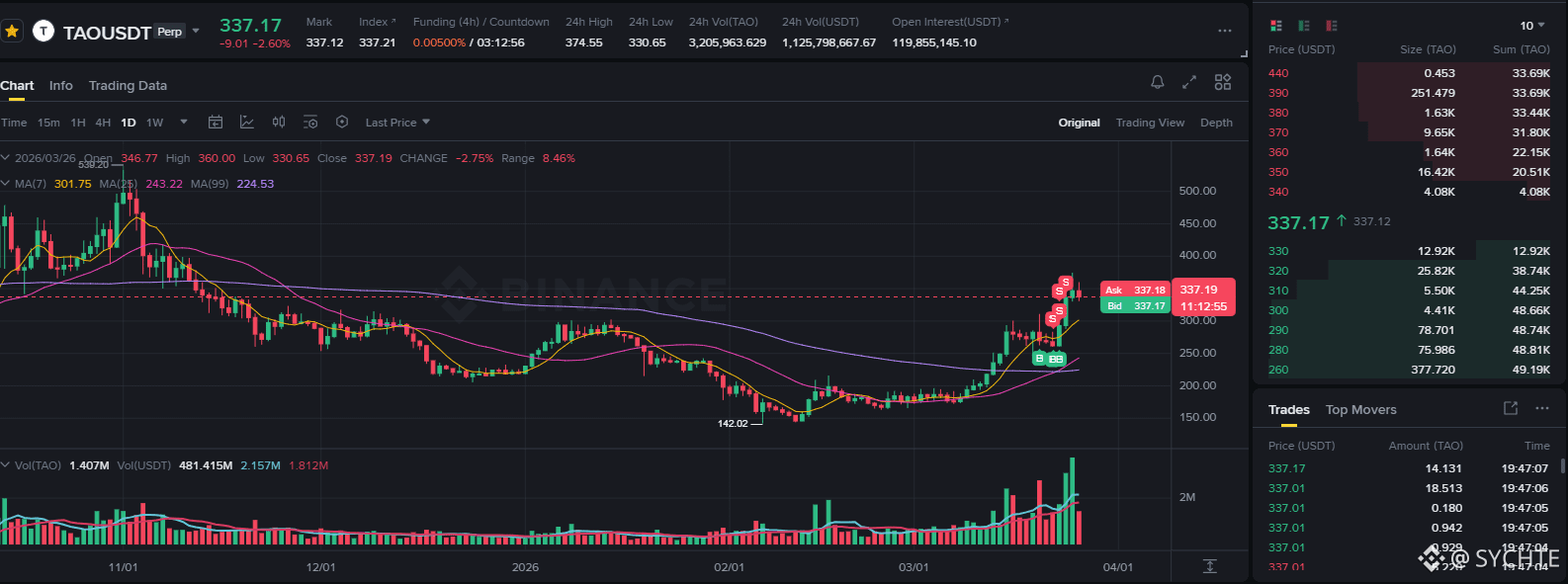This screenshot has width=1568, height=584.
Task: Open the Trading Data tab
Action: pyautogui.click(x=128, y=86)
